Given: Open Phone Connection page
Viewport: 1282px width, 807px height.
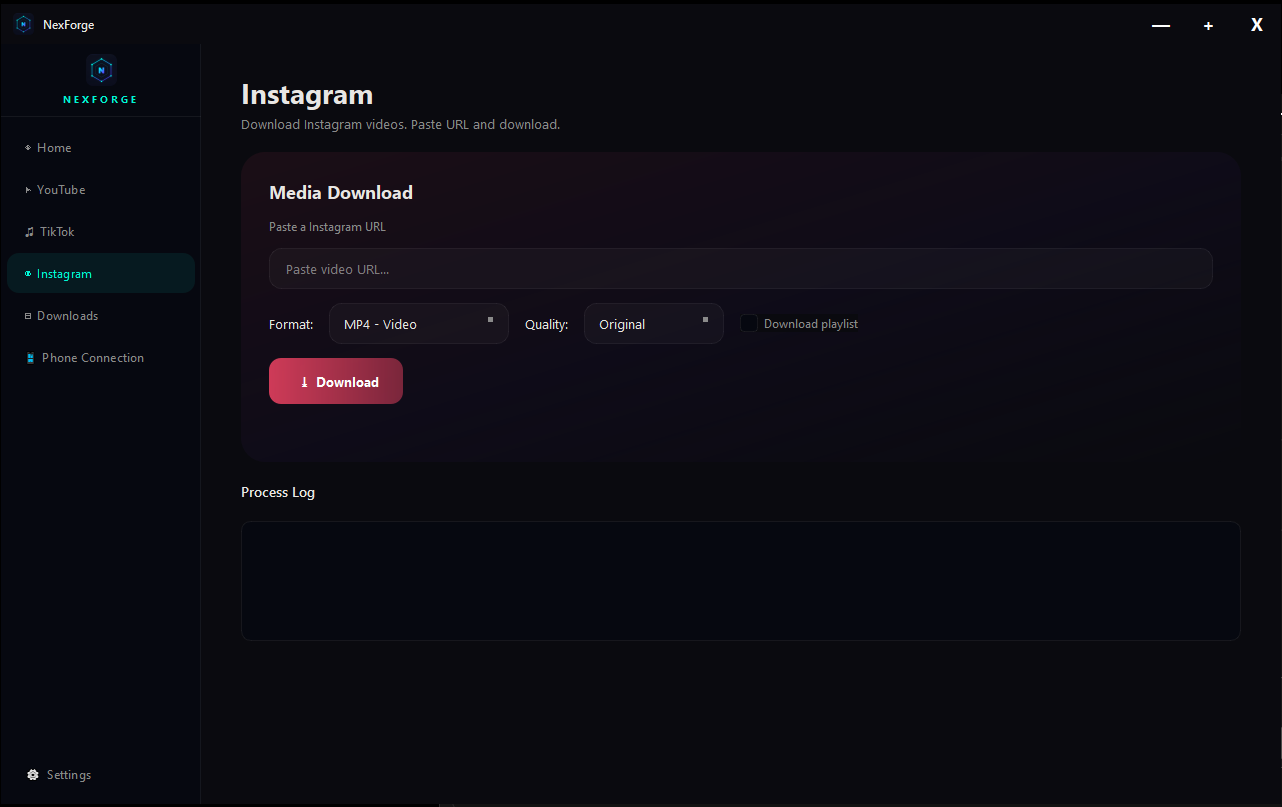Looking at the screenshot, I should click(x=101, y=358).
